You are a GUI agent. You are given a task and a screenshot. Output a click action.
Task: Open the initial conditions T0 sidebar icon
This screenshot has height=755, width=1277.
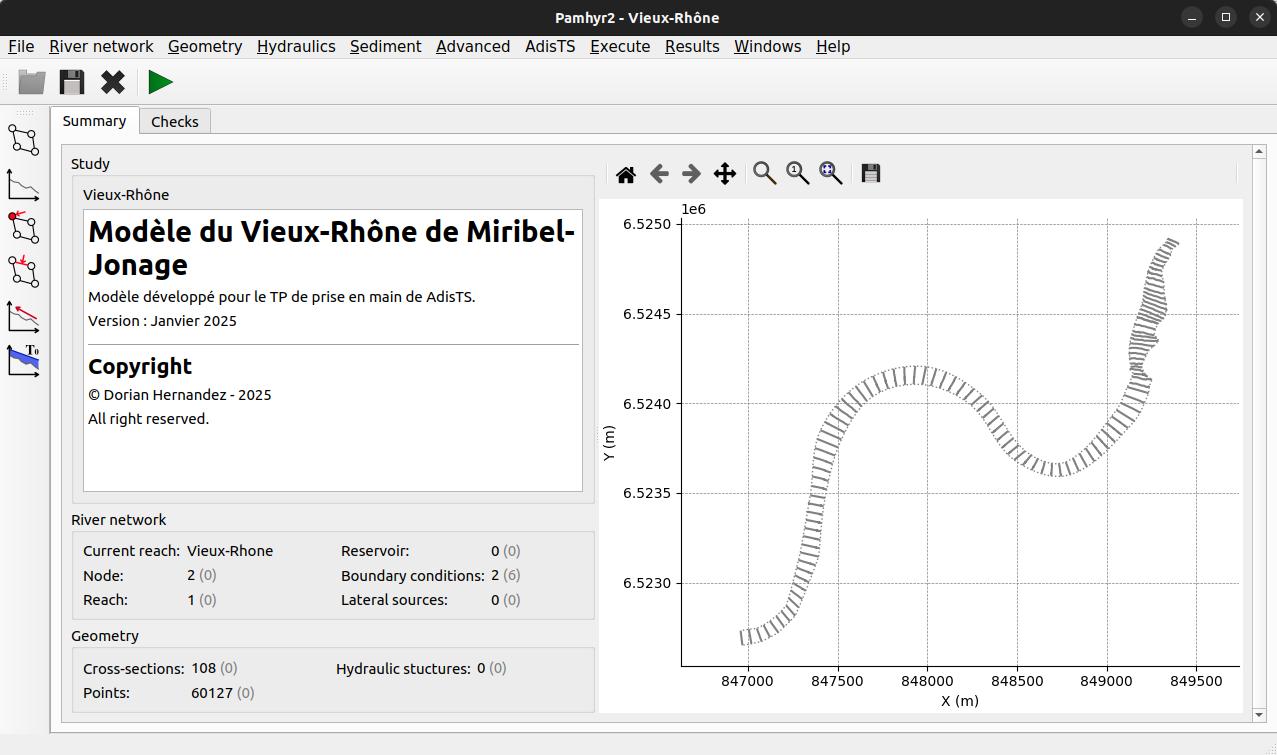pyautogui.click(x=23, y=360)
